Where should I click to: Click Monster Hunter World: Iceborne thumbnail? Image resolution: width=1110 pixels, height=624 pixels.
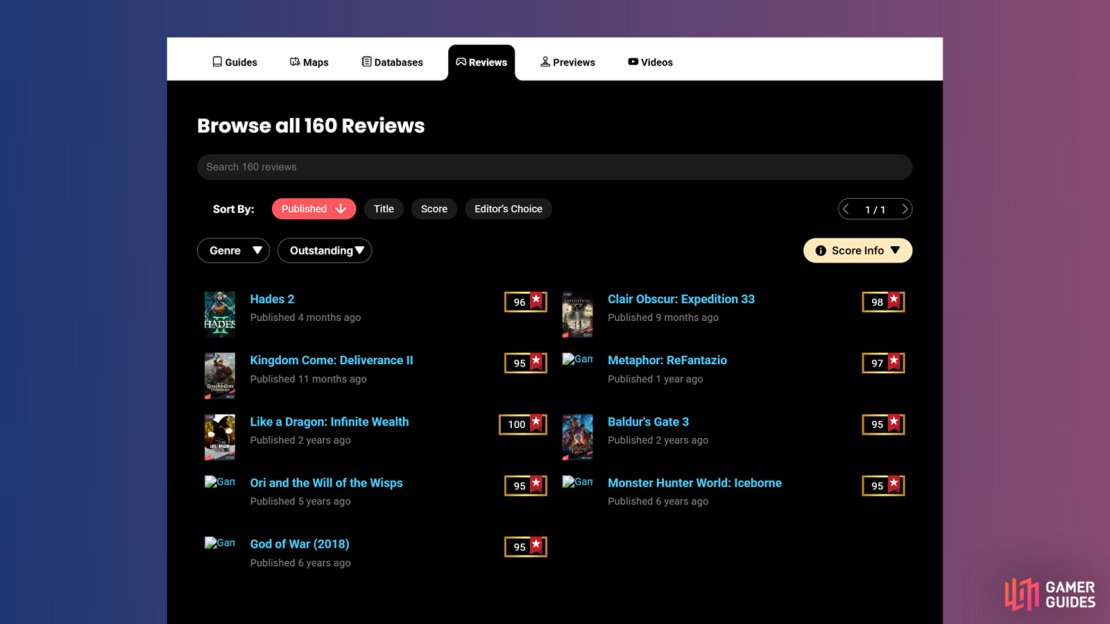coord(577,482)
